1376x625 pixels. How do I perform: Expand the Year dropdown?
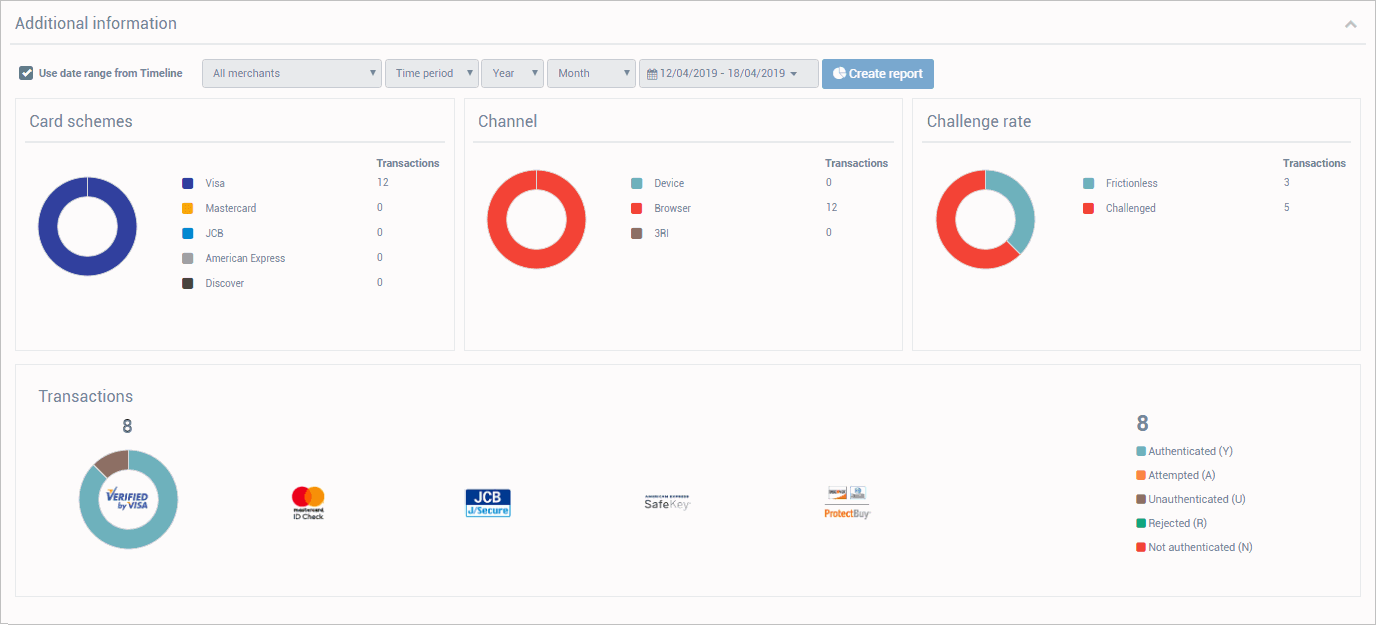tap(512, 73)
